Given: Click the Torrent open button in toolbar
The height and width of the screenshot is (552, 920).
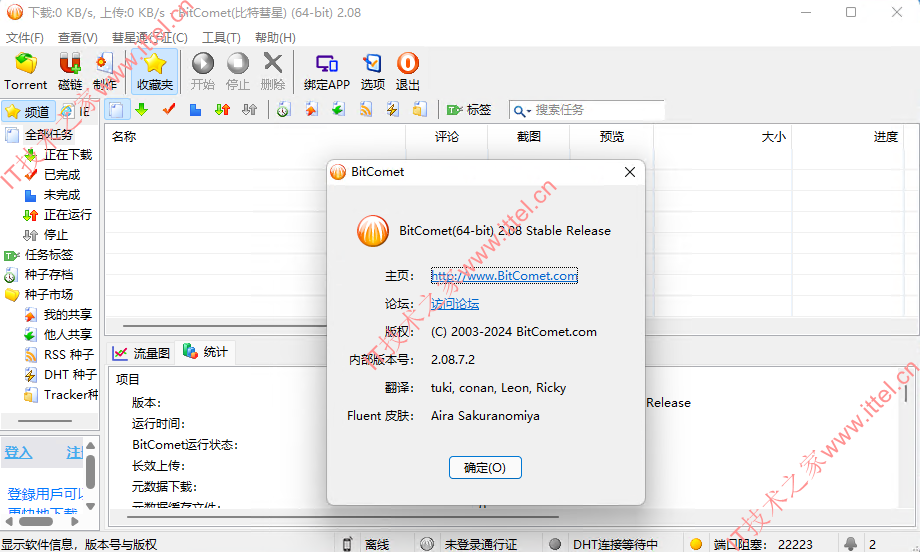Looking at the screenshot, I should (x=25, y=72).
